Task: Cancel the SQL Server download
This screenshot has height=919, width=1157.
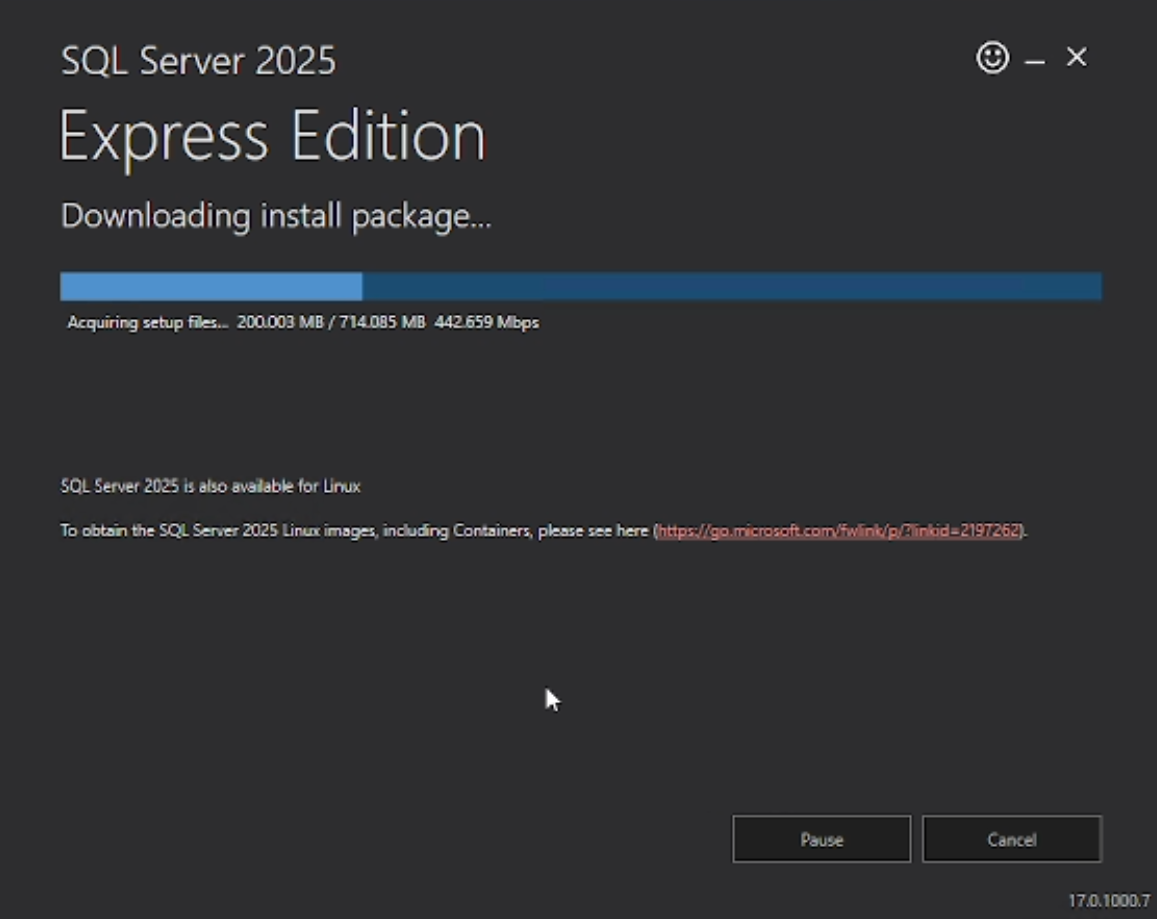Action: (1011, 839)
